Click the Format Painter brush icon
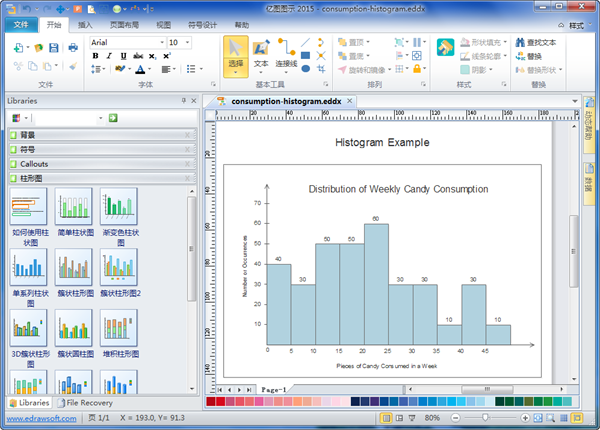 pos(73,66)
